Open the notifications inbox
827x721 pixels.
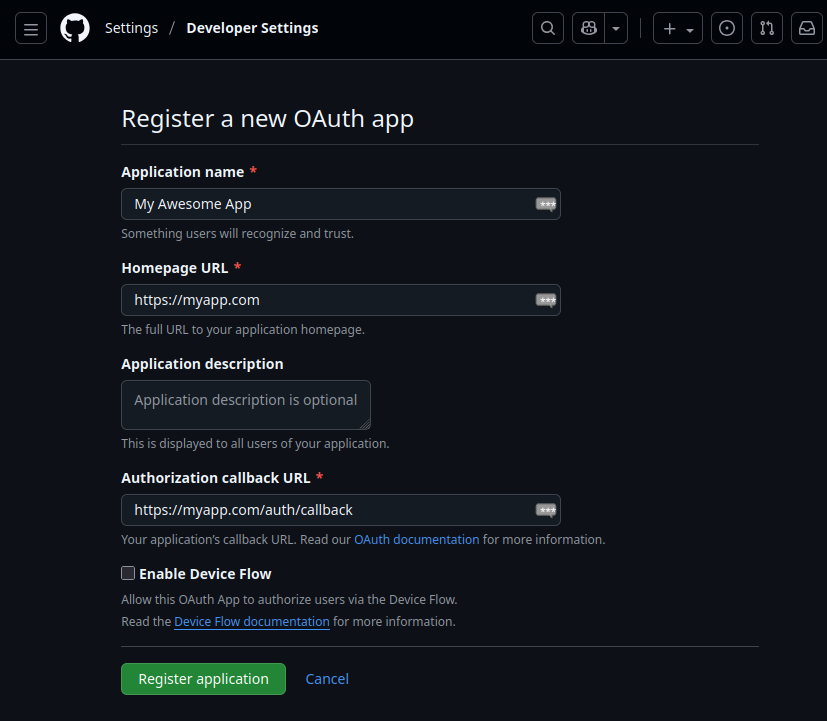pyautogui.click(x=806, y=28)
